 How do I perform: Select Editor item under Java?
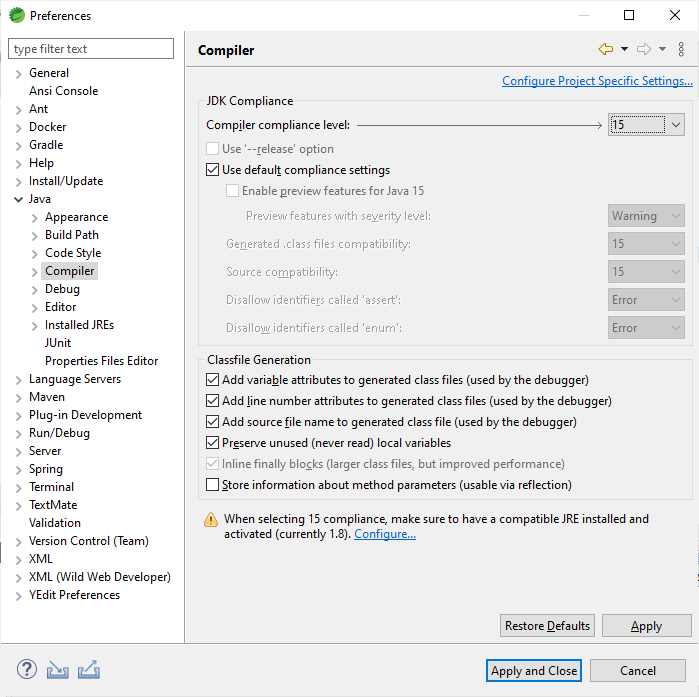[61, 307]
